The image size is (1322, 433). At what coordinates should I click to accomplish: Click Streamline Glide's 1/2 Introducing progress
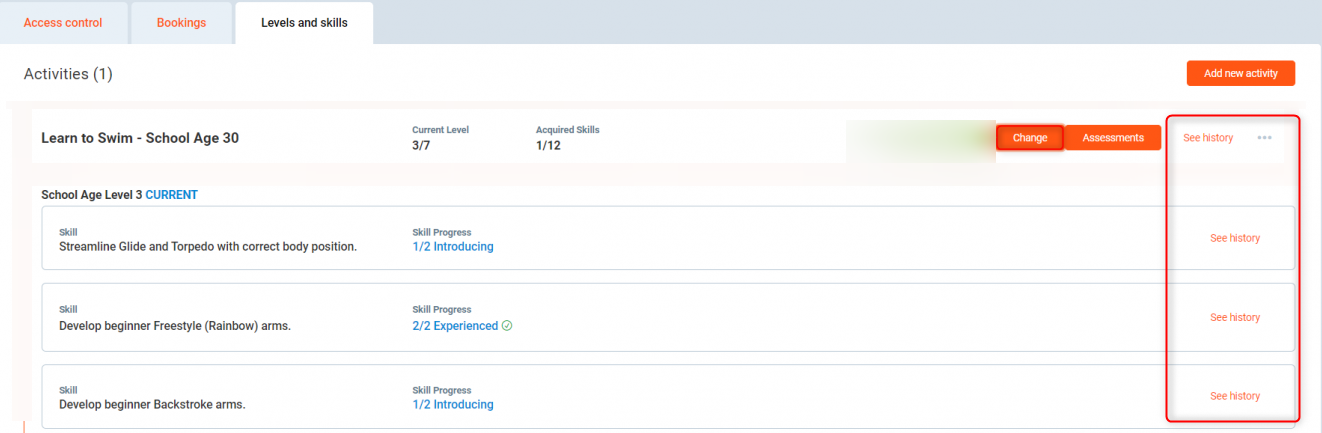click(x=452, y=246)
